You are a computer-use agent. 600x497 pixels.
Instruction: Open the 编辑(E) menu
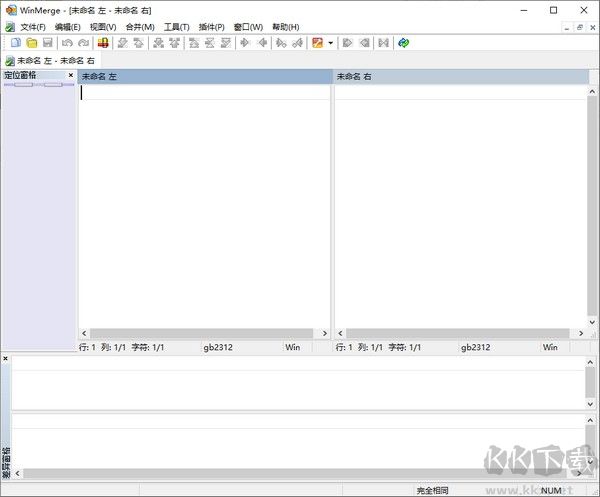68,27
